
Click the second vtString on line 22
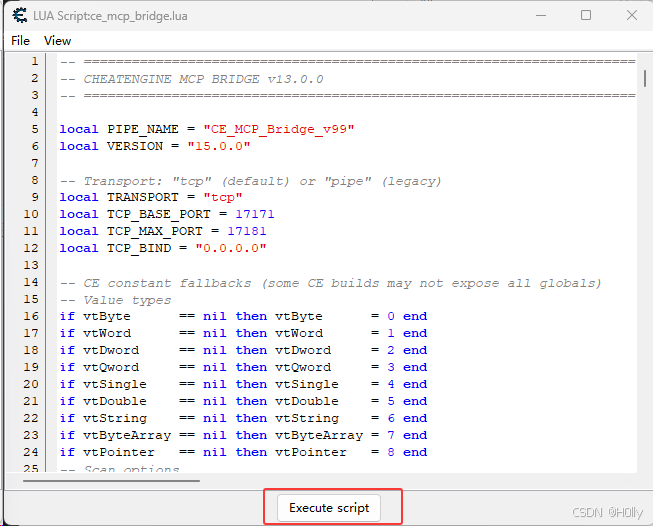pos(307,418)
